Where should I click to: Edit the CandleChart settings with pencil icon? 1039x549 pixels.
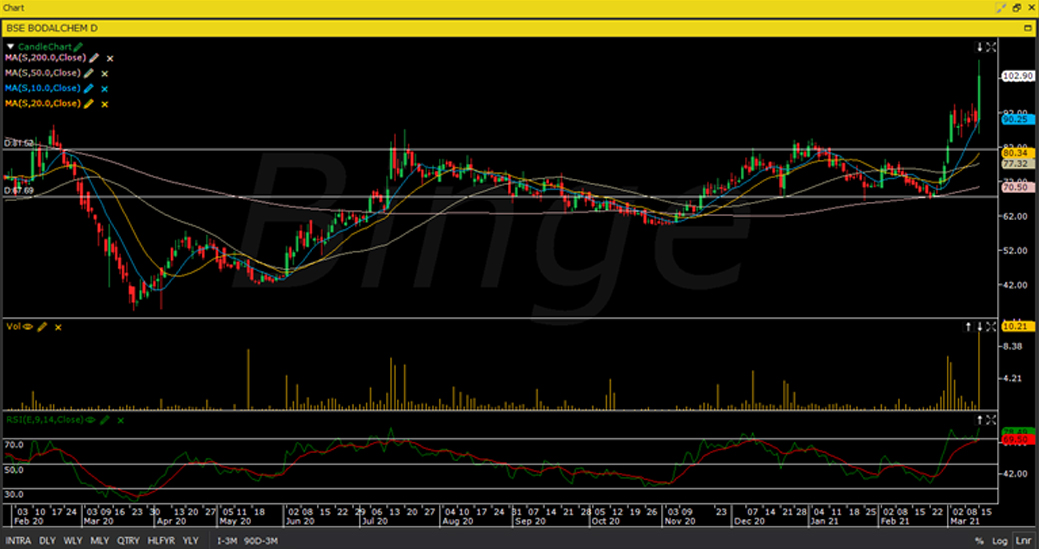78,47
